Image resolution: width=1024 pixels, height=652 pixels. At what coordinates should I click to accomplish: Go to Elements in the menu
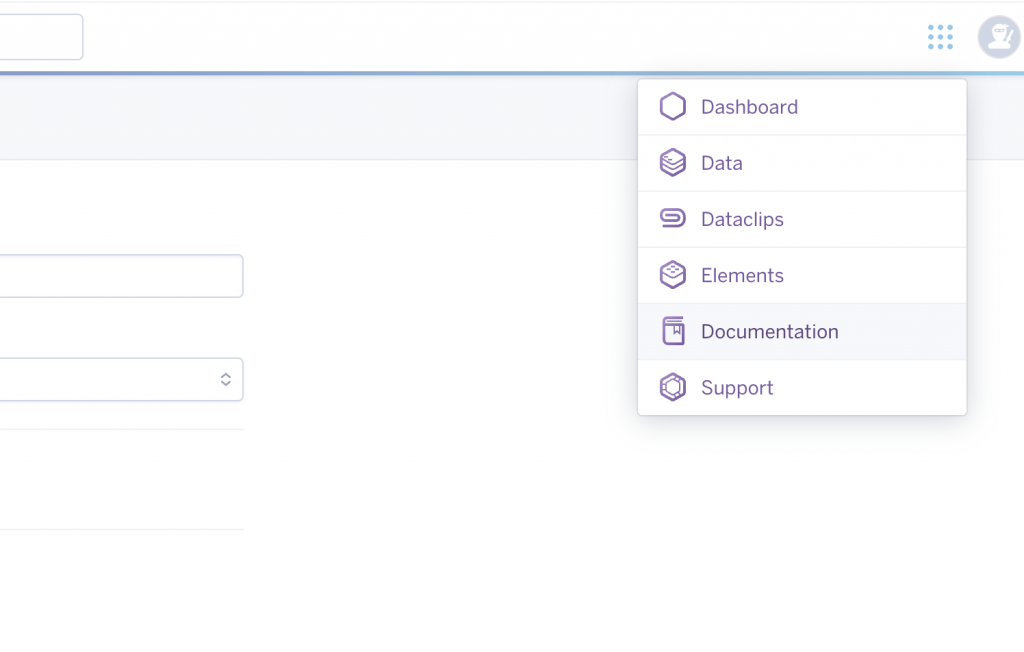[742, 275]
